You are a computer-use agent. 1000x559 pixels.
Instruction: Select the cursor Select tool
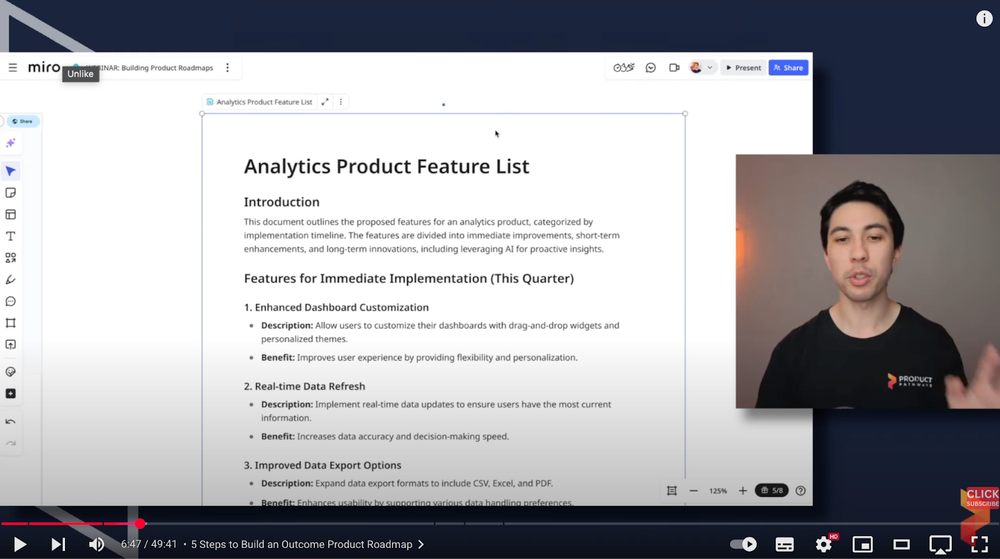point(11,171)
